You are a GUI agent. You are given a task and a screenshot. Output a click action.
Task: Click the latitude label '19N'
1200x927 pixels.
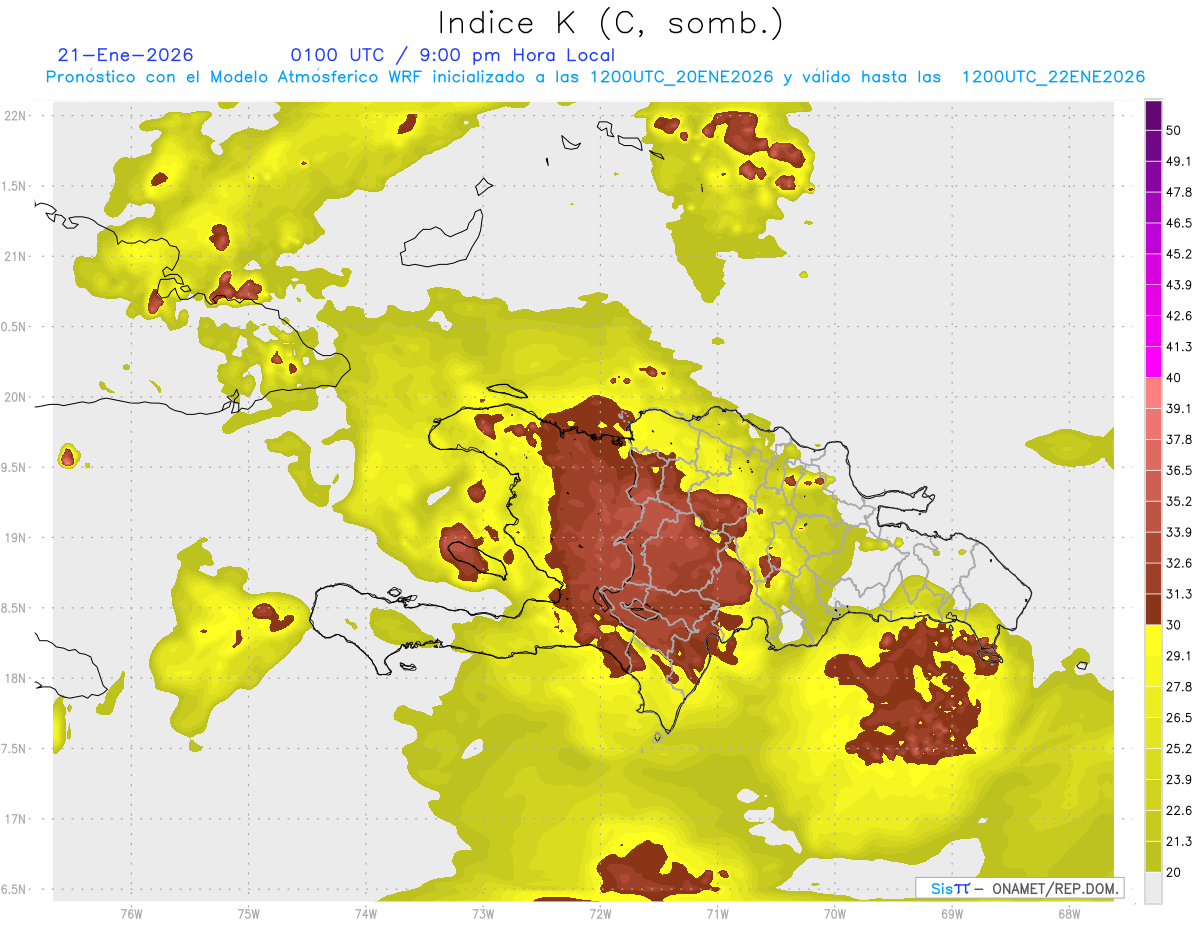[15, 538]
